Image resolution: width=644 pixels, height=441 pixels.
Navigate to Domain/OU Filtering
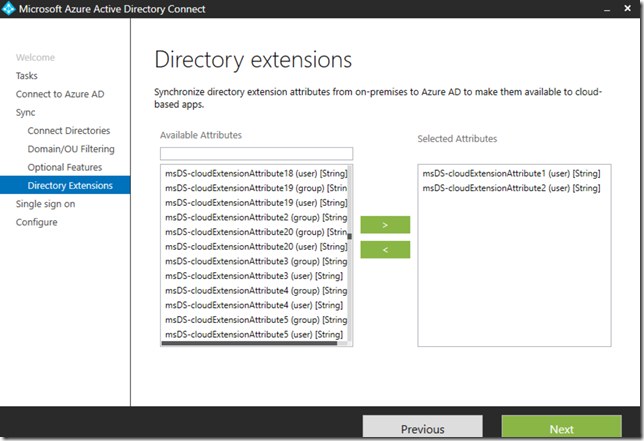(x=71, y=149)
